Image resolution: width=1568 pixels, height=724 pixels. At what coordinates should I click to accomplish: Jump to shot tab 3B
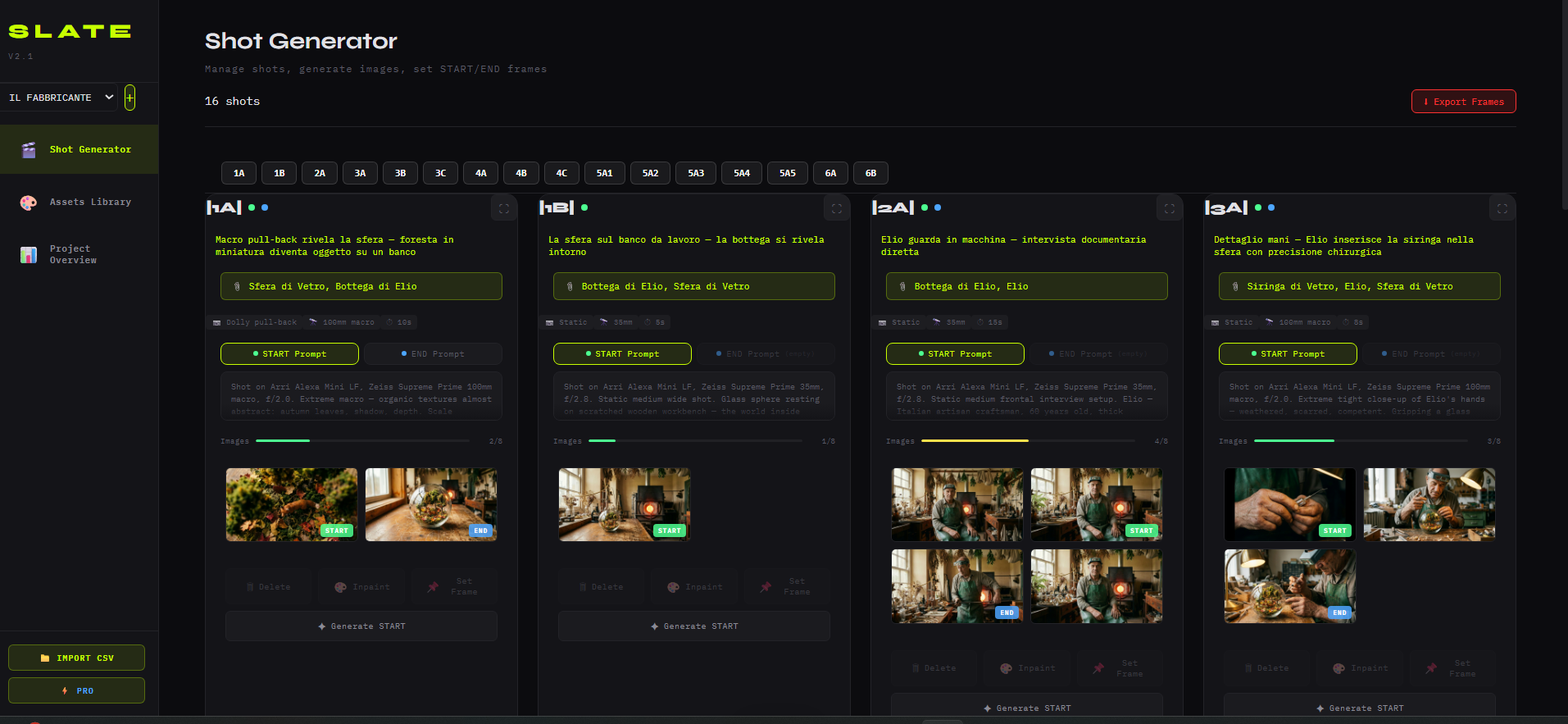pyautogui.click(x=400, y=173)
